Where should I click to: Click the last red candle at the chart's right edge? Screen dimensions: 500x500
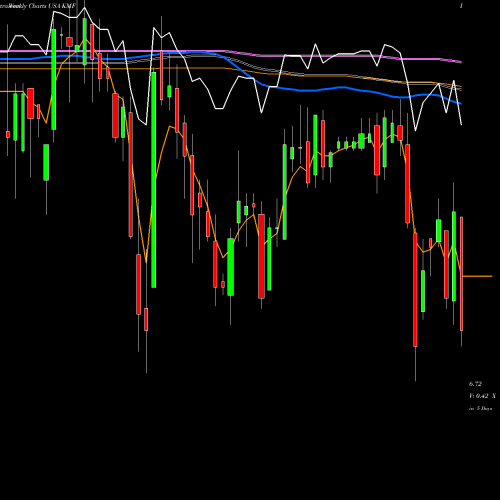(x=462, y=274)
